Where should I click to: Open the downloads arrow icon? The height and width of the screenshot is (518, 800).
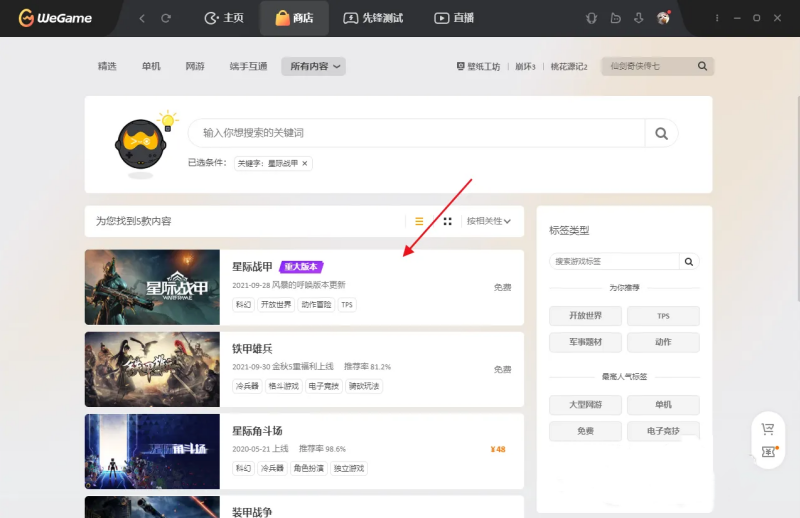coord(639,18)
